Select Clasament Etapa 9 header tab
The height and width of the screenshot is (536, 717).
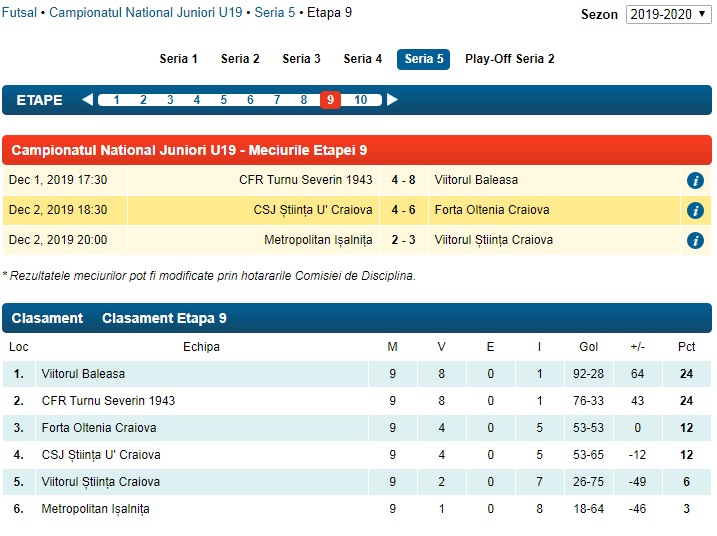click(164, 318)
